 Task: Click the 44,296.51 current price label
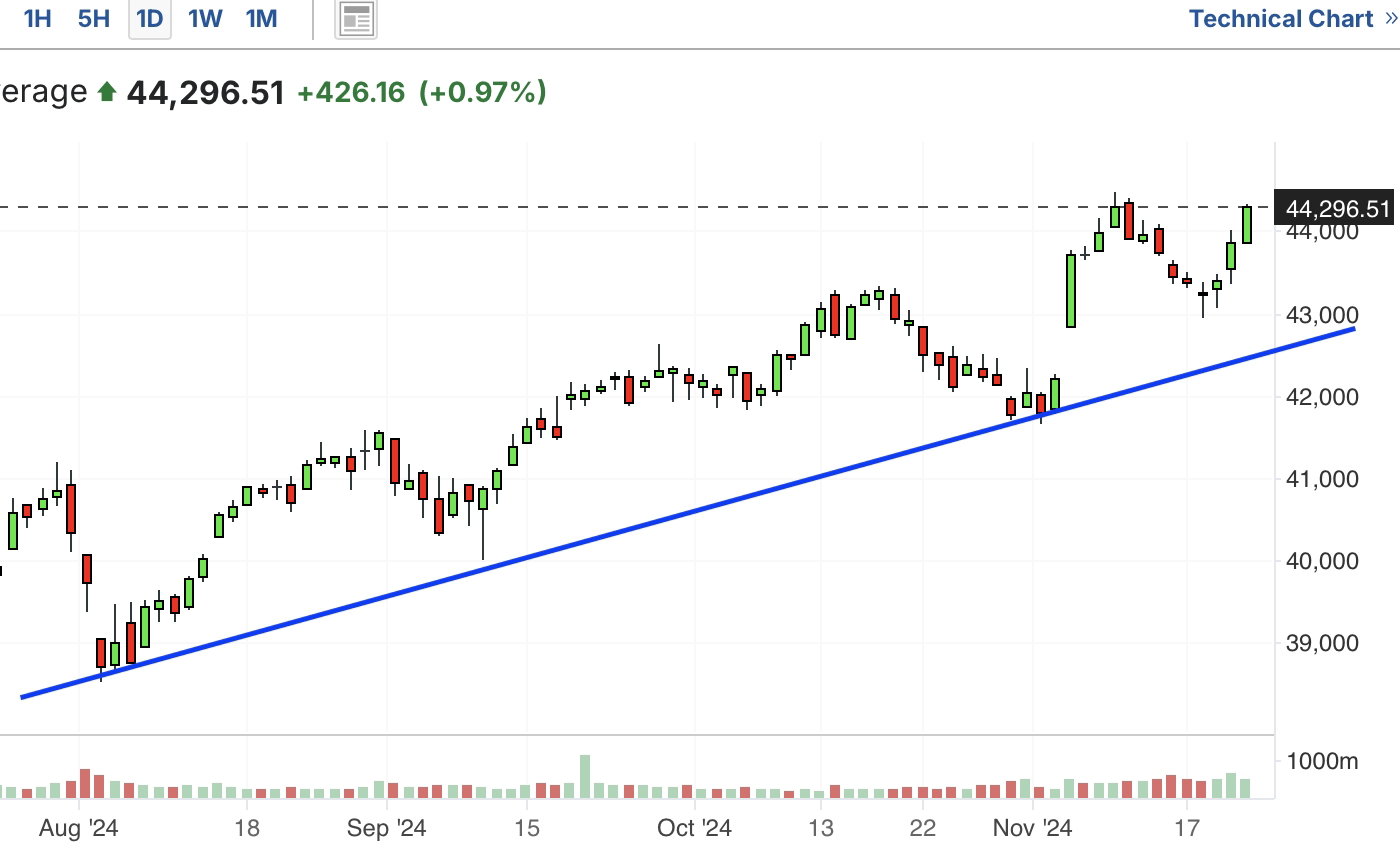tap(1336, 209)
